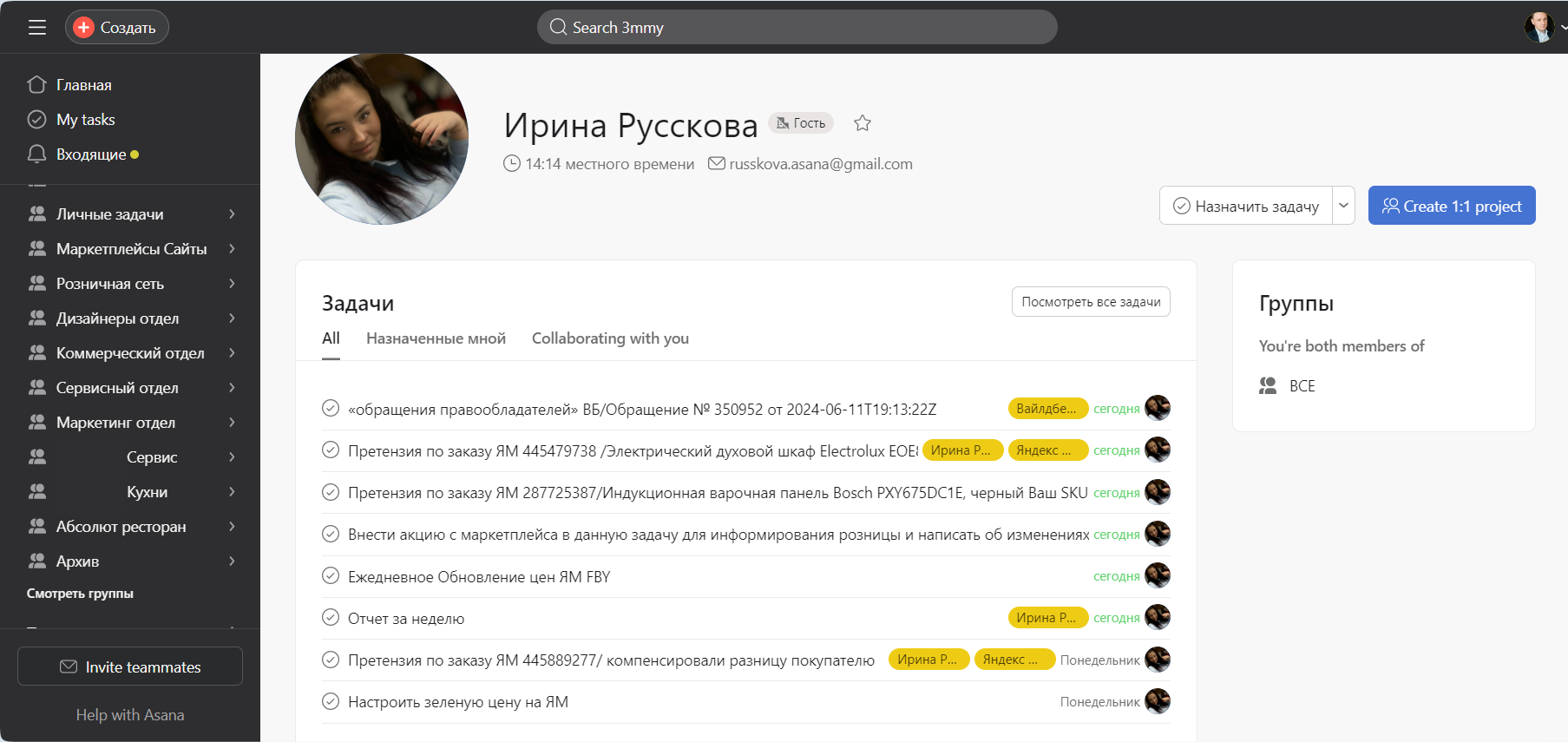The height and width of the screenshot is (742, 1568).
Task: Click Ирина Р... tag on Отчет за неделю
Action: click(1048, 618)
